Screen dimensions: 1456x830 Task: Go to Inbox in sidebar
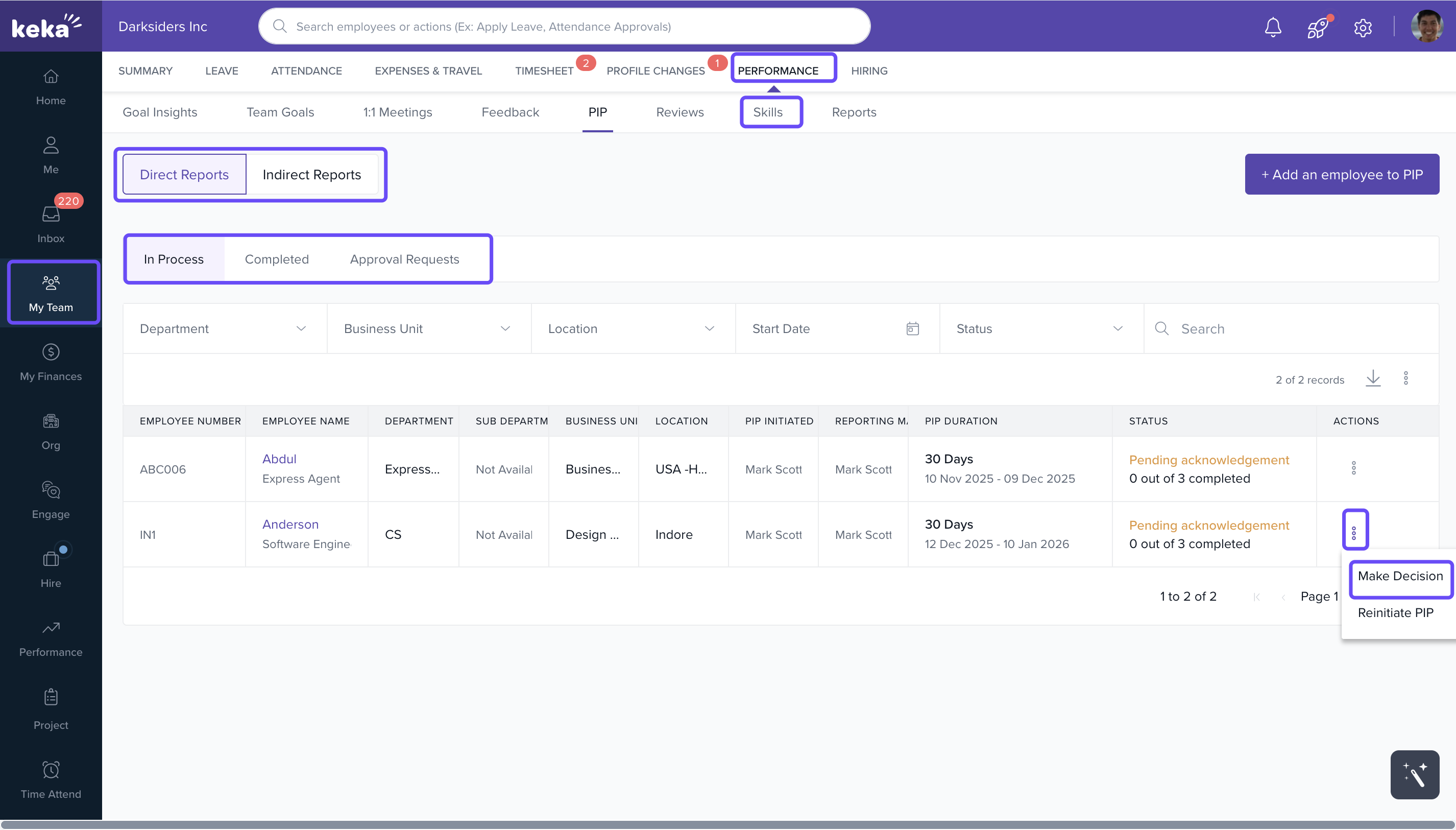pos(51,223)
